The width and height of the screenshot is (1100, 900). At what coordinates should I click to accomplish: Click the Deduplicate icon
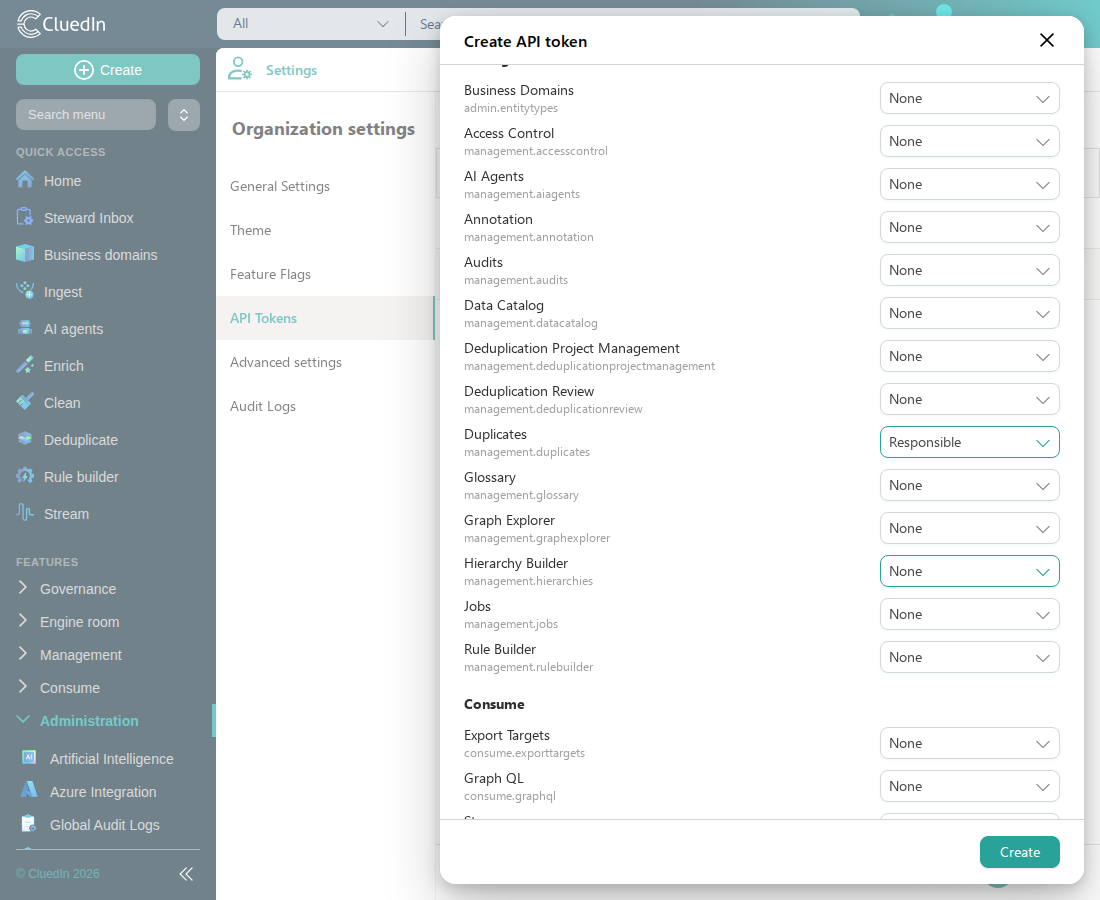pos(25,439)
